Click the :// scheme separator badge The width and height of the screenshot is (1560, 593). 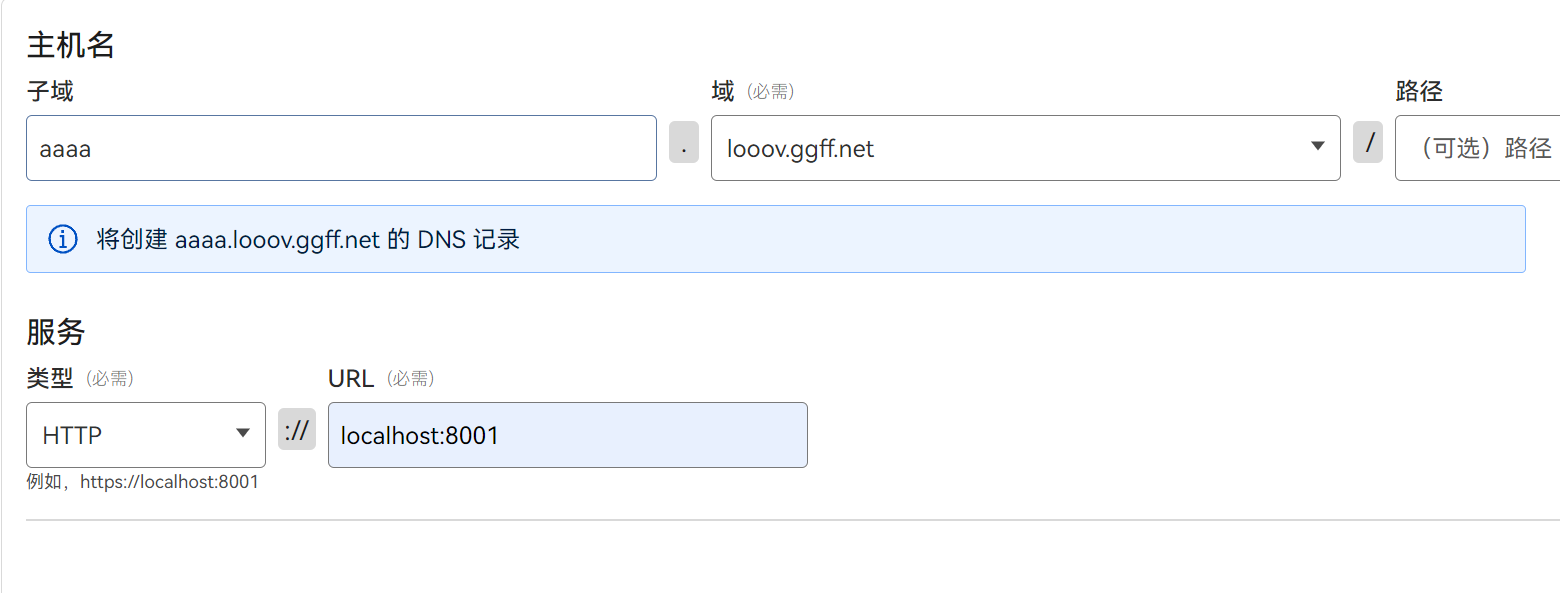point(297,430)
